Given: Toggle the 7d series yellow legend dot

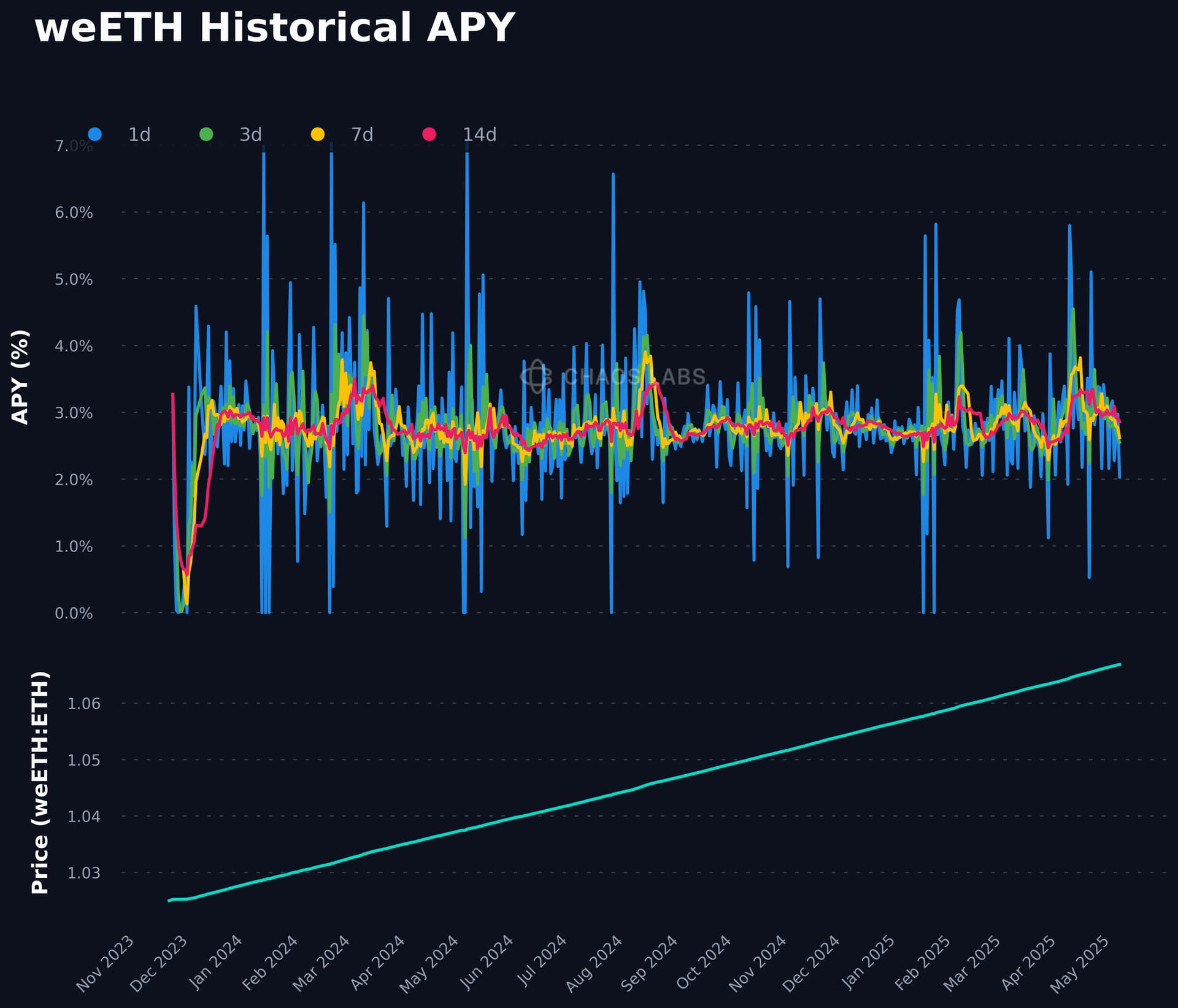Looking at the screenshot, I should [x=318, y=134].
